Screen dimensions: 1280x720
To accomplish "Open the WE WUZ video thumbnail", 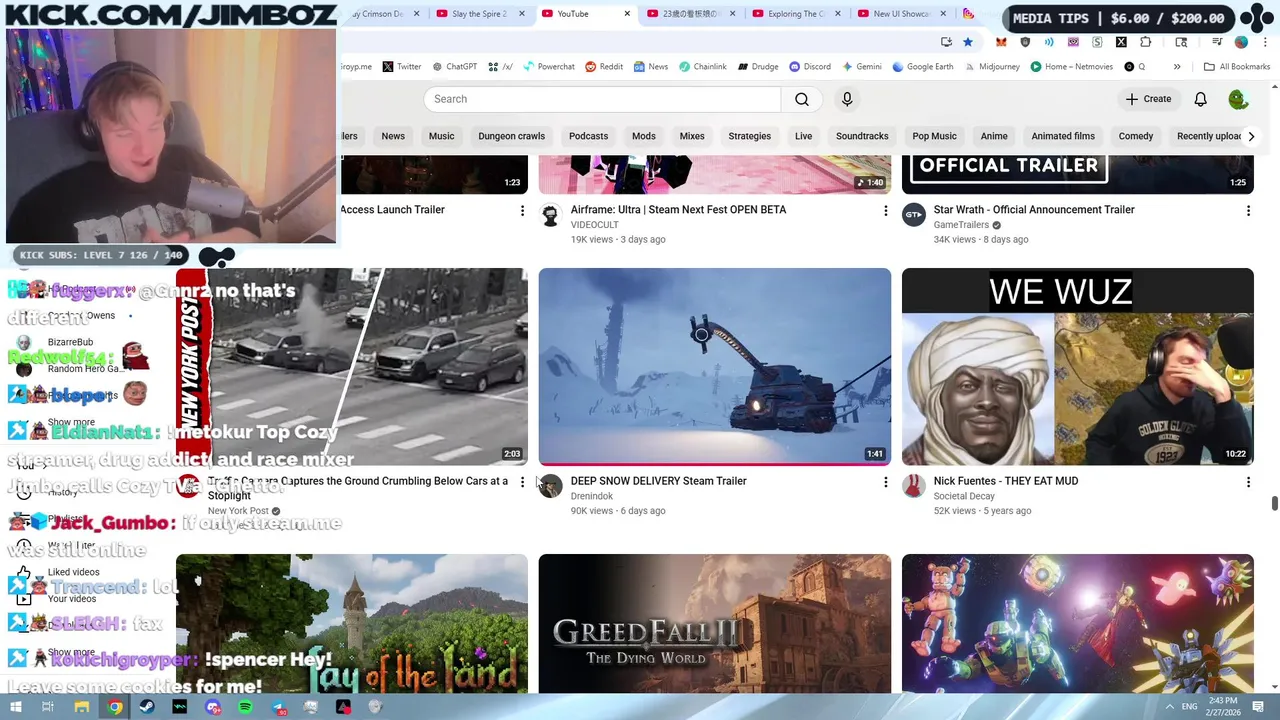I will pos(1078,366).
